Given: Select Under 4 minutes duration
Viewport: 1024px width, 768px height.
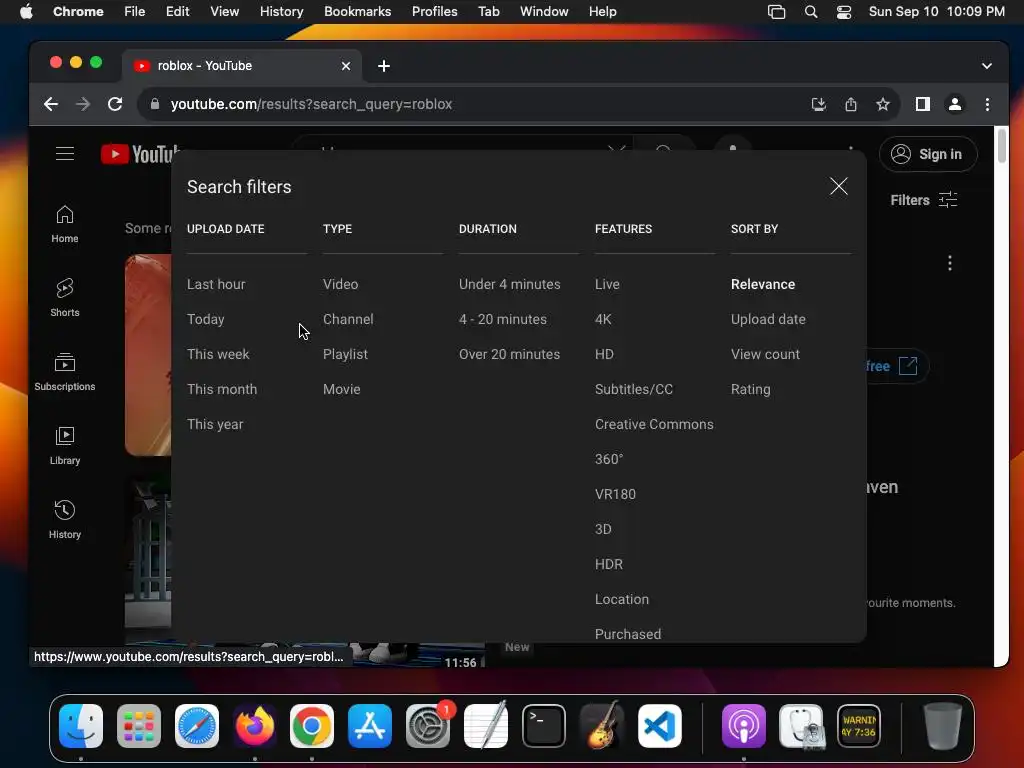Looking at the screenshot, I should pyautogui.click(x=509, y=284).
